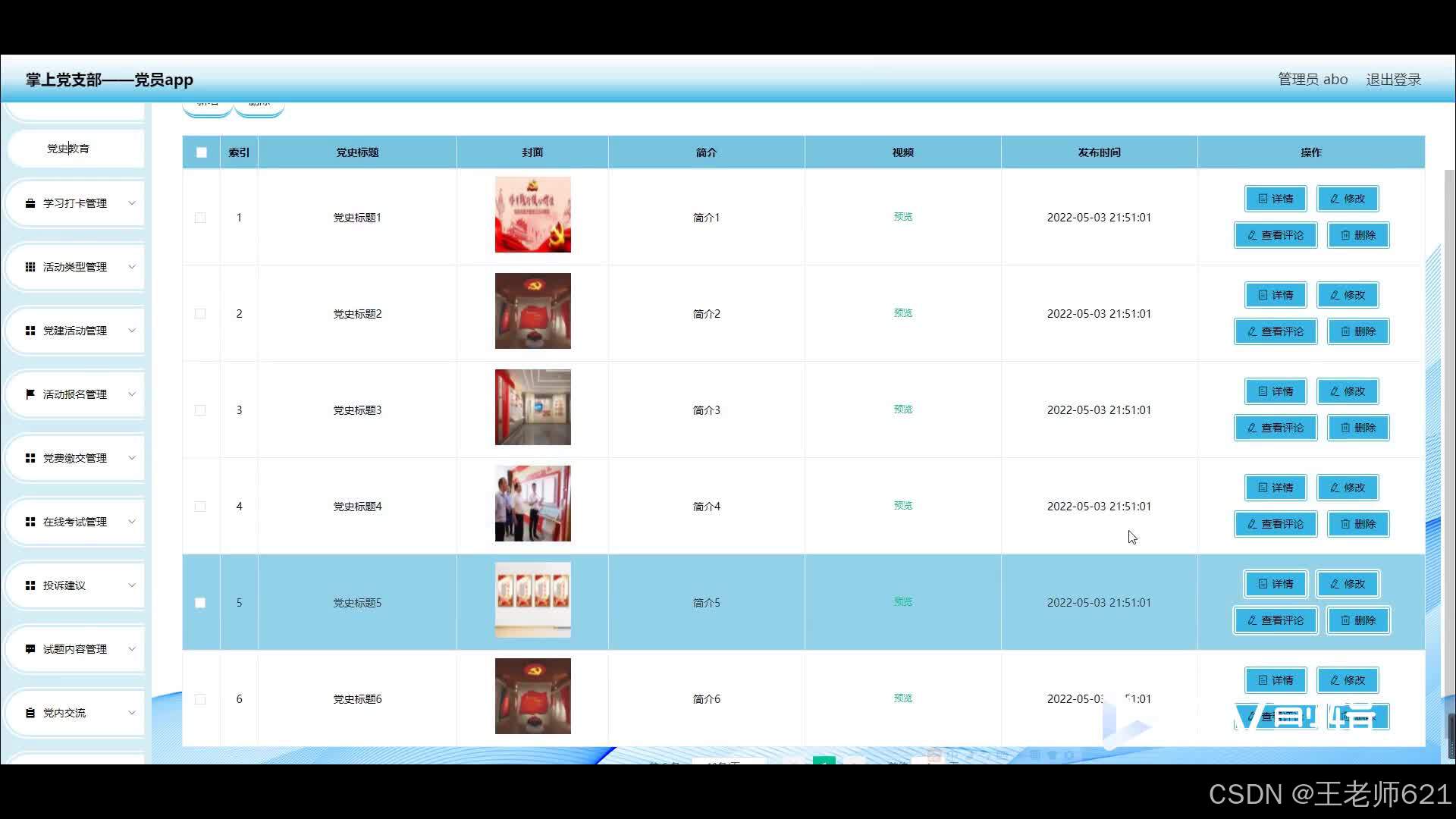Expand the 党费缴交管理 menu chevron
Viewport: 1456px width, 819px height.
(x=132, y=458)
